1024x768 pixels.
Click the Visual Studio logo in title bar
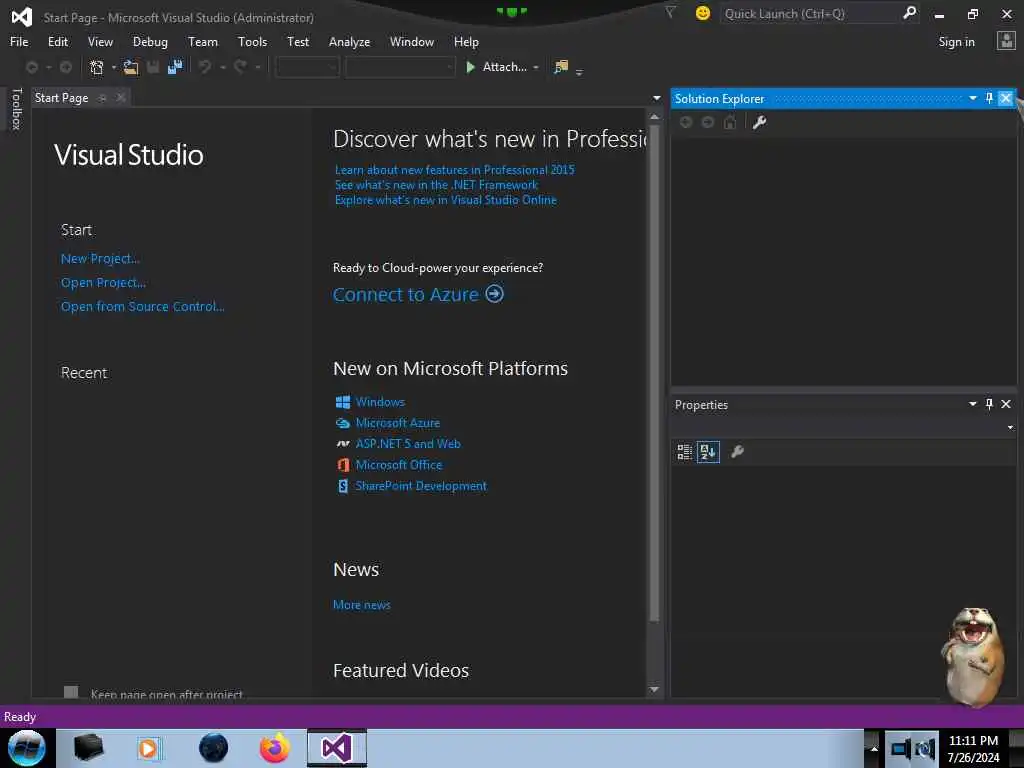[22, 16]
